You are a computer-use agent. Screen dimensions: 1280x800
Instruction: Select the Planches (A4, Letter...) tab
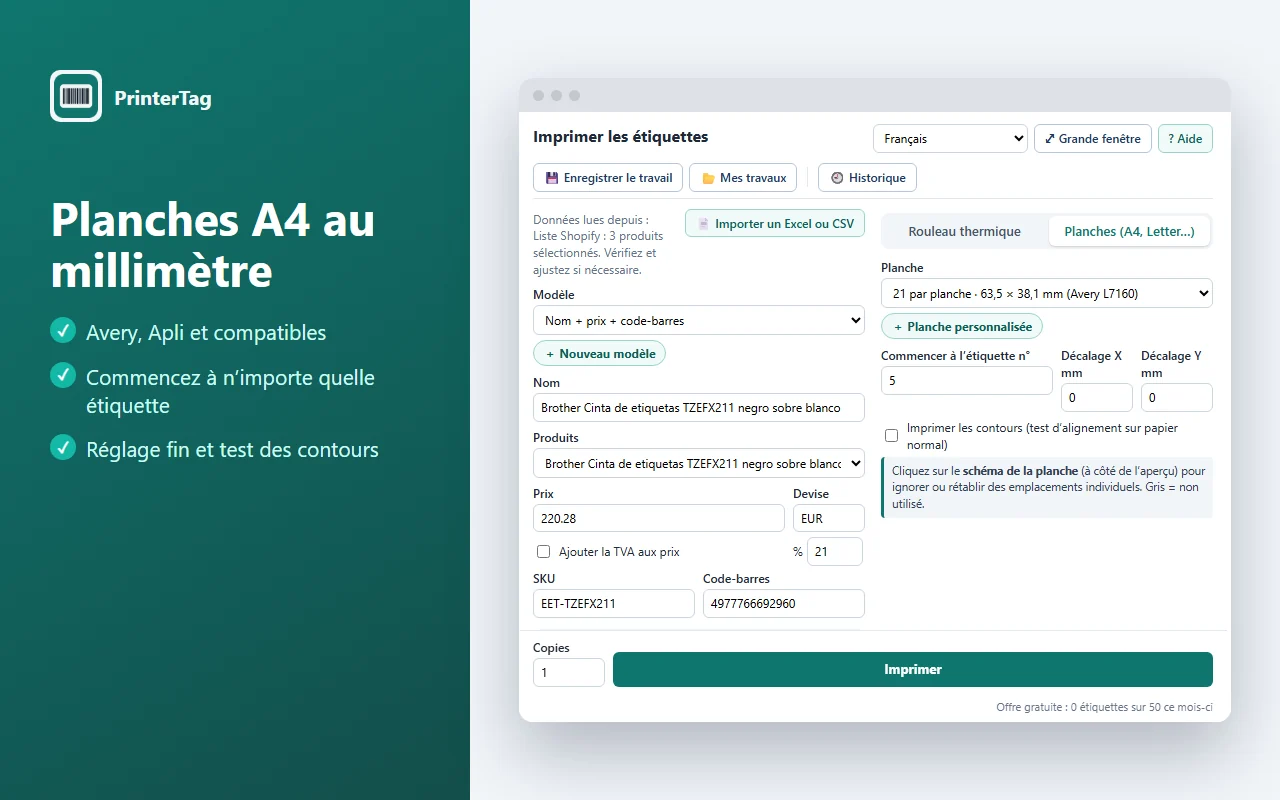[1129, 231]
